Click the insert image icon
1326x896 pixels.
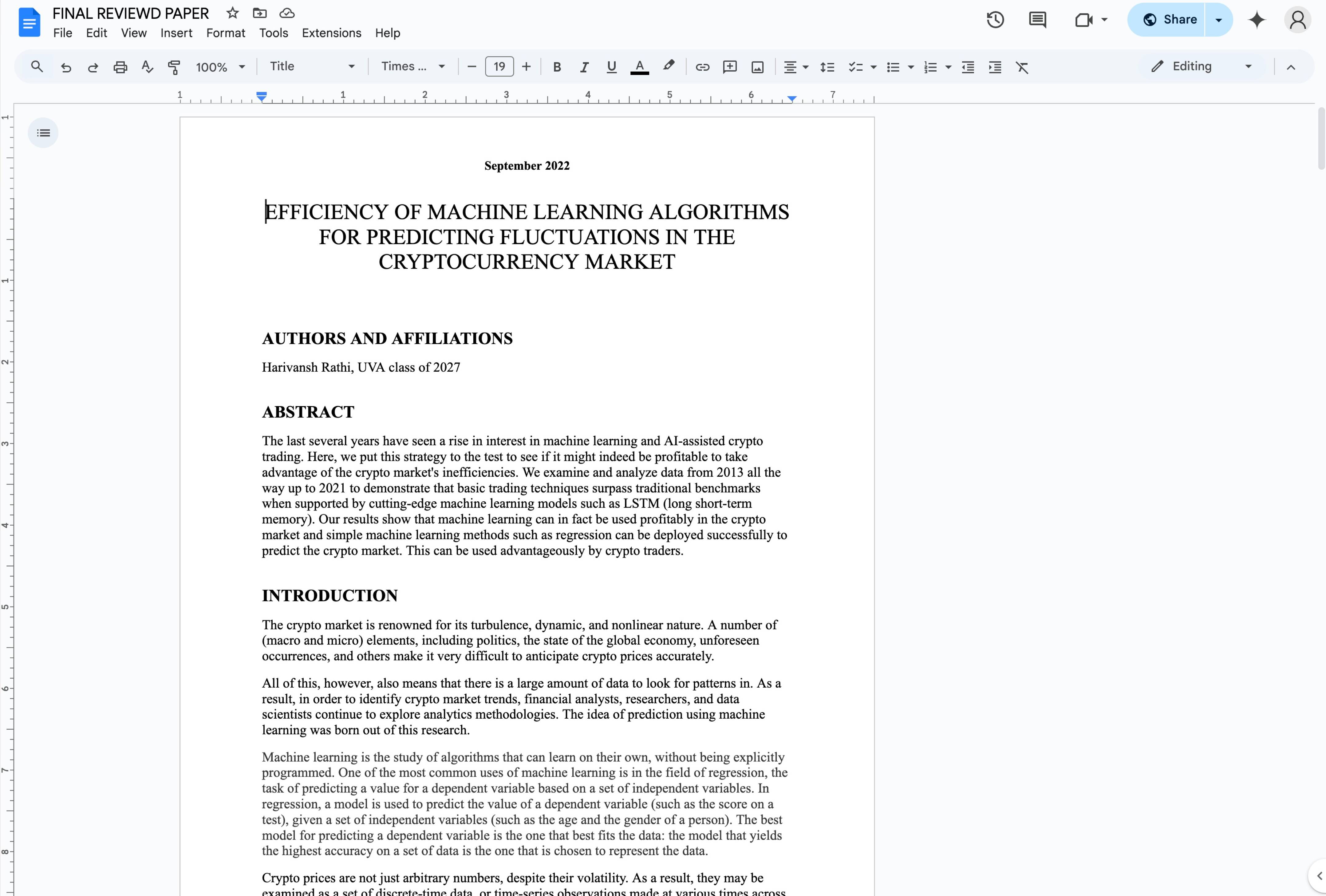[757, 67]
